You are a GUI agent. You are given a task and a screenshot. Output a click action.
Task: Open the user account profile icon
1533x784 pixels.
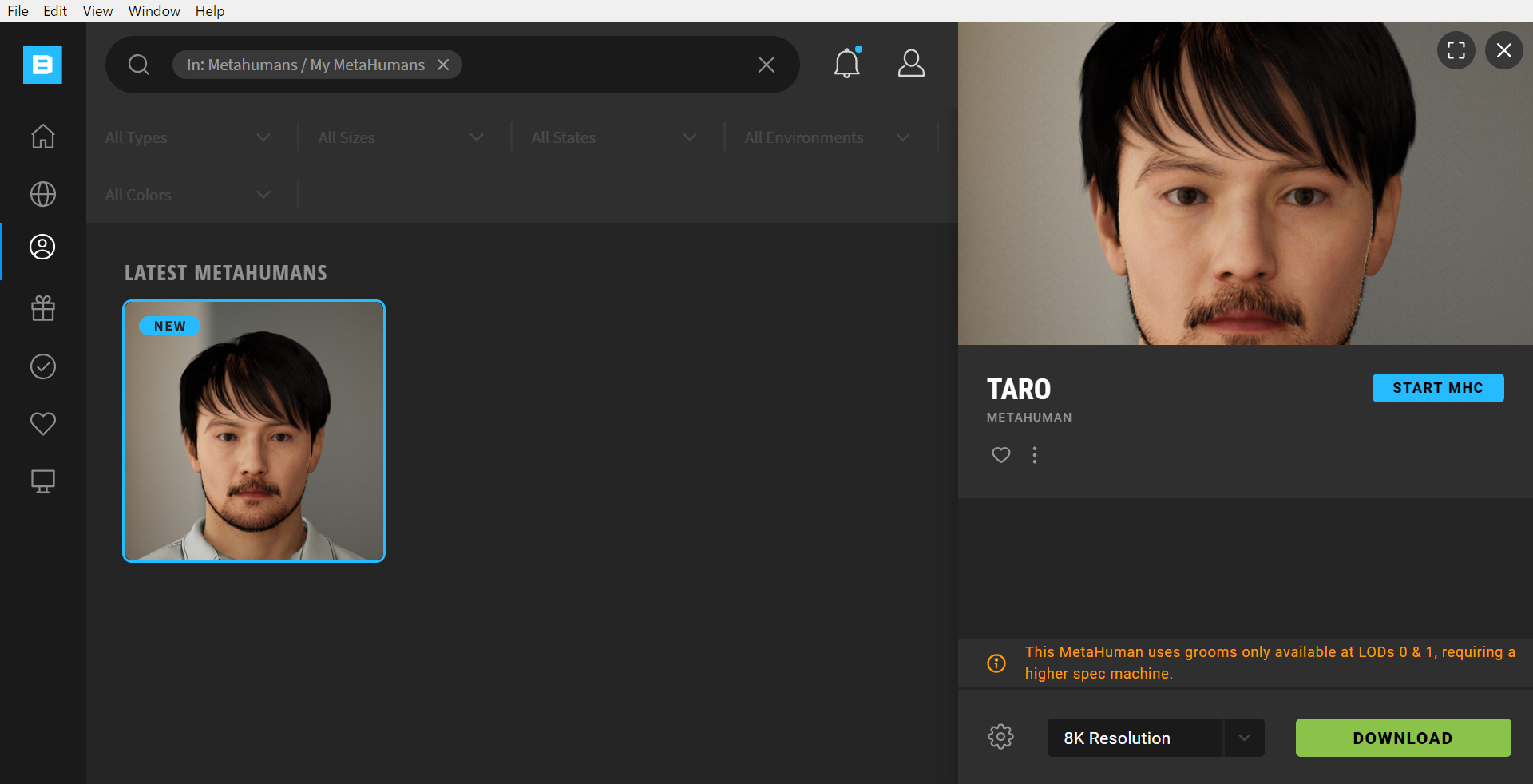pos(911,63)
